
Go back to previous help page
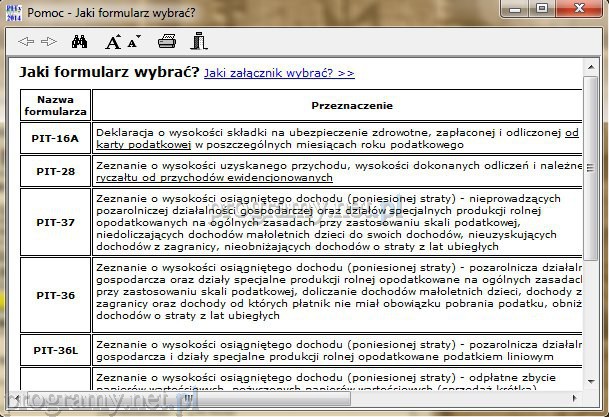[26, 42]
